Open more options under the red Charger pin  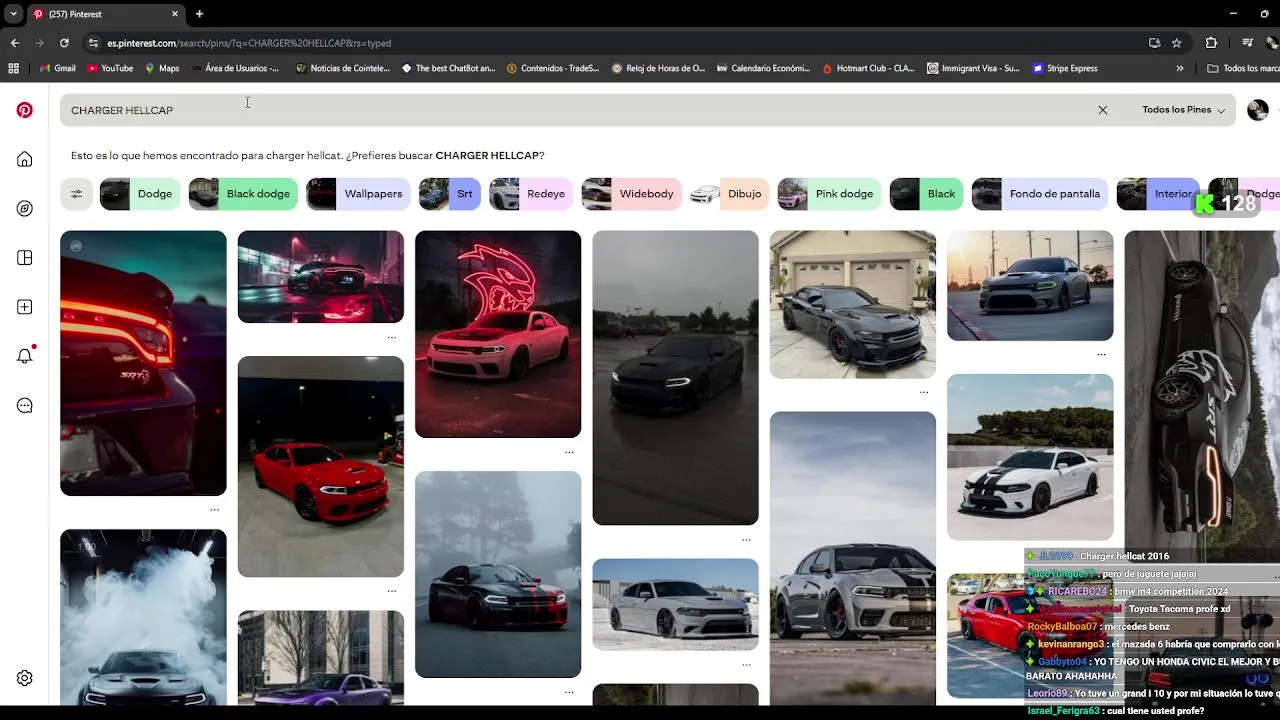pyautogui.click(x=392, y=591)
